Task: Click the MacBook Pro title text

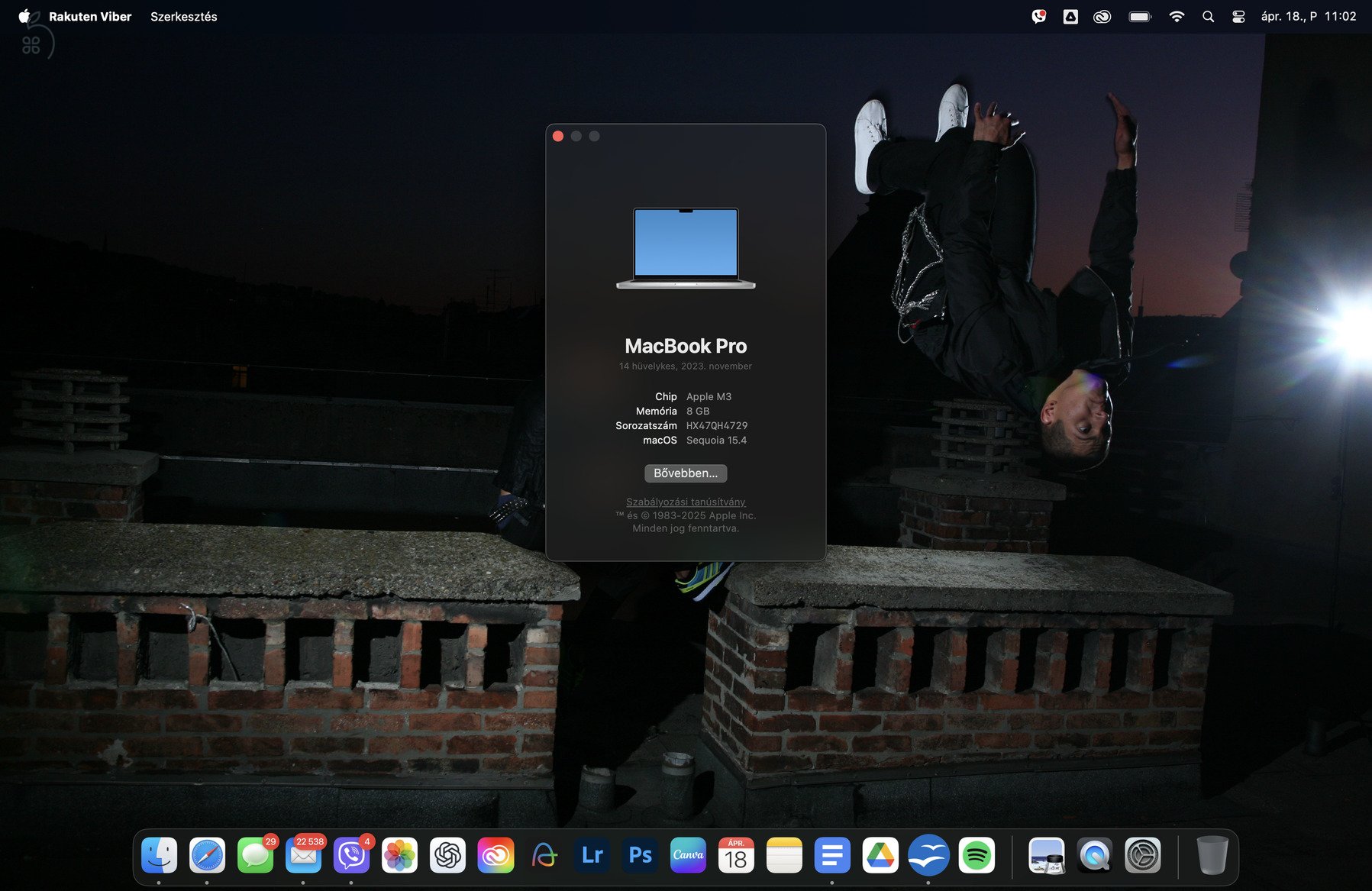Action: [x=686, y=346]
